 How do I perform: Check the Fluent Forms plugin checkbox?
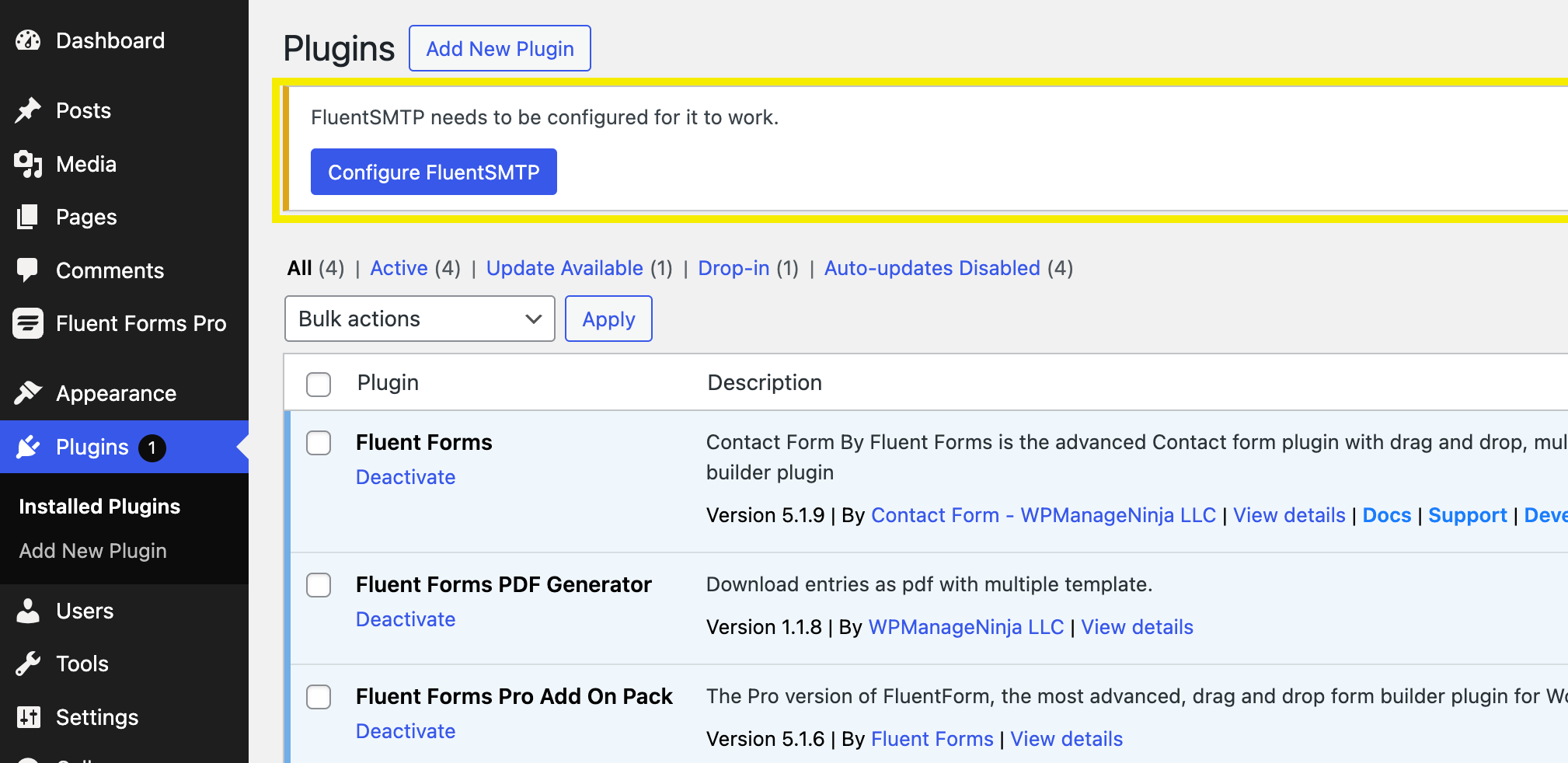[x=318, y=443]
